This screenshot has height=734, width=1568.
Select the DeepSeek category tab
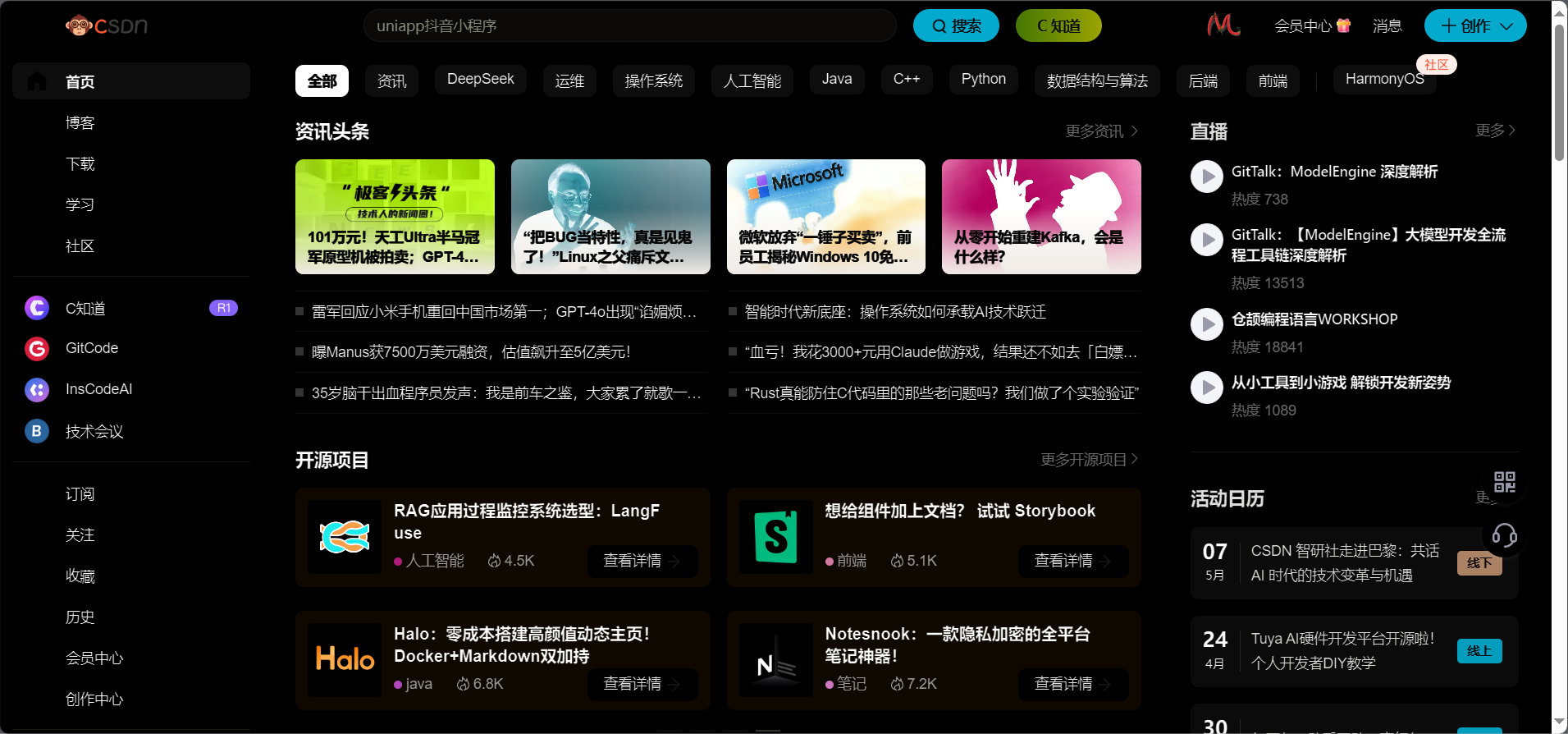pyautogui.click(x=481, y=80)
